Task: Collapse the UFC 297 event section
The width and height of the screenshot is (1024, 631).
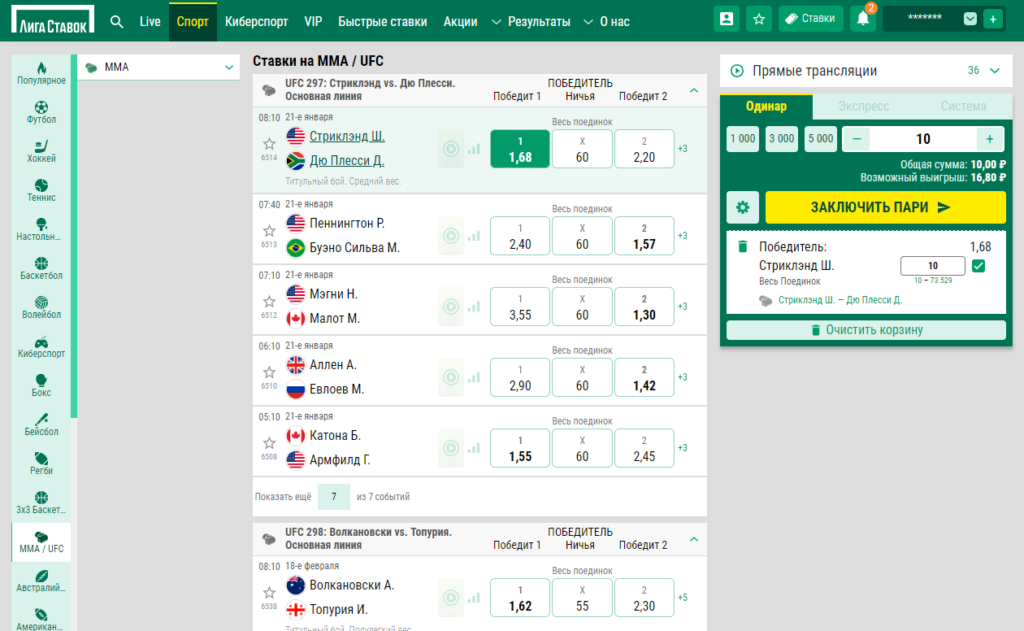Action: click(x=694, y=90)
